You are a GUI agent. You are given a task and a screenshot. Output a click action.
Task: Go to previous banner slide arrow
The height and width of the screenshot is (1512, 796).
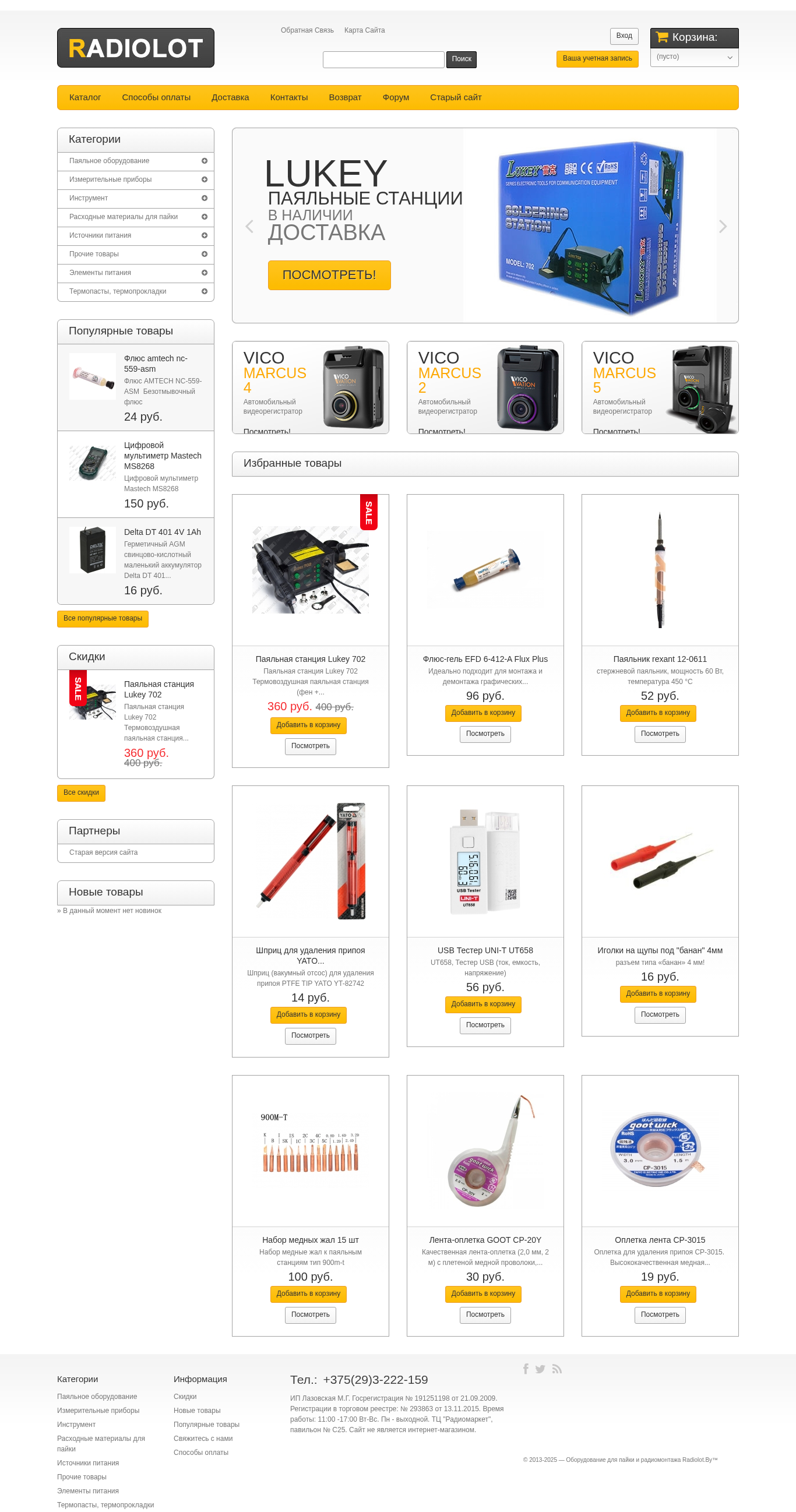click(249, 226)
